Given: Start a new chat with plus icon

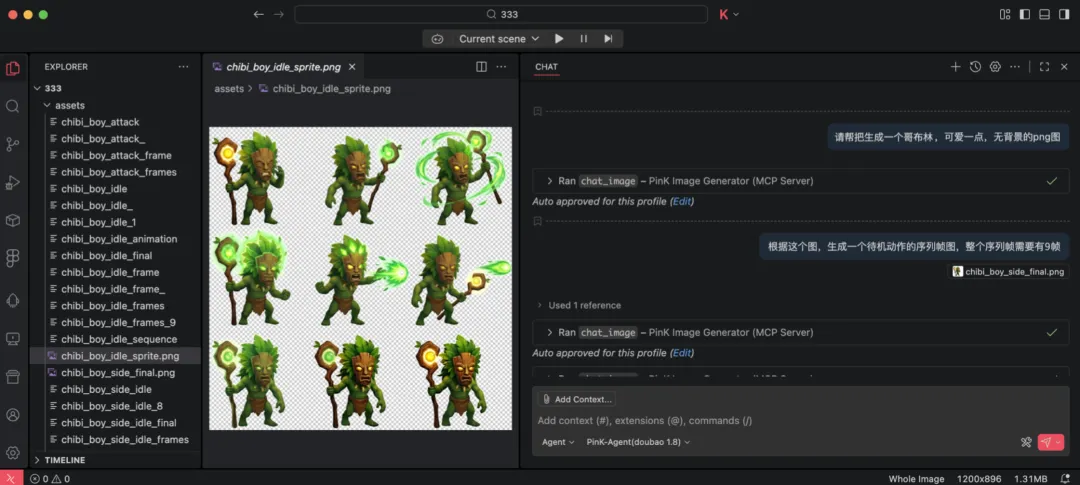Looking at the screenshot, I should point(955,67).
